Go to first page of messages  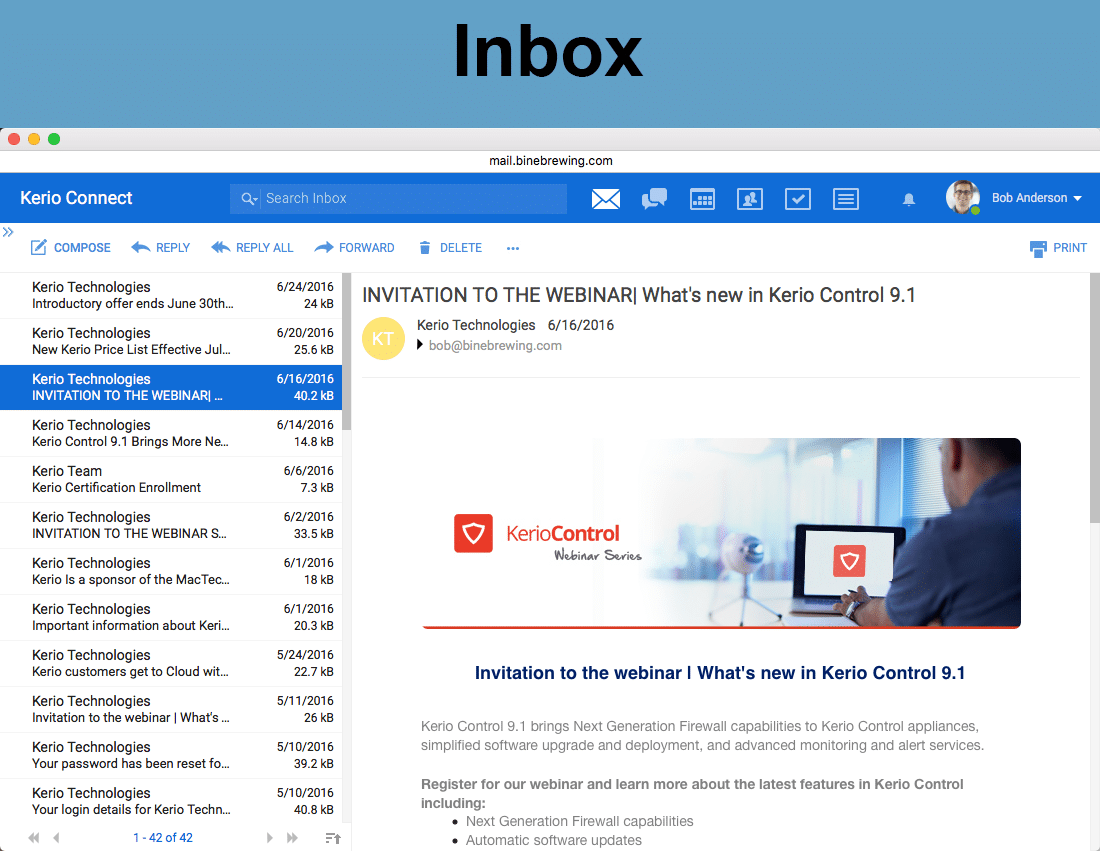click(34, 838)
